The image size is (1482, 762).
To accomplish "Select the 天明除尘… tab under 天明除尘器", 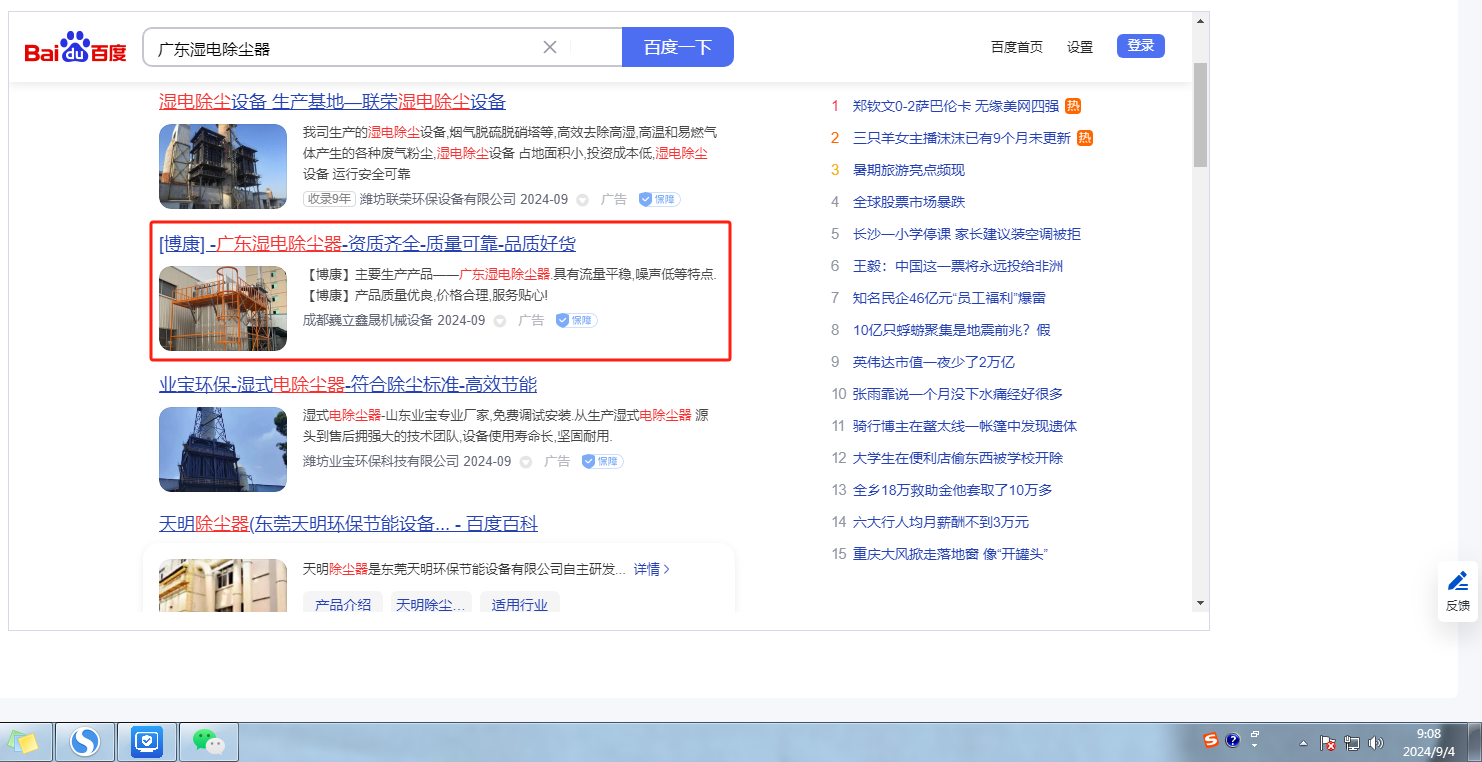I will point(431,604).
